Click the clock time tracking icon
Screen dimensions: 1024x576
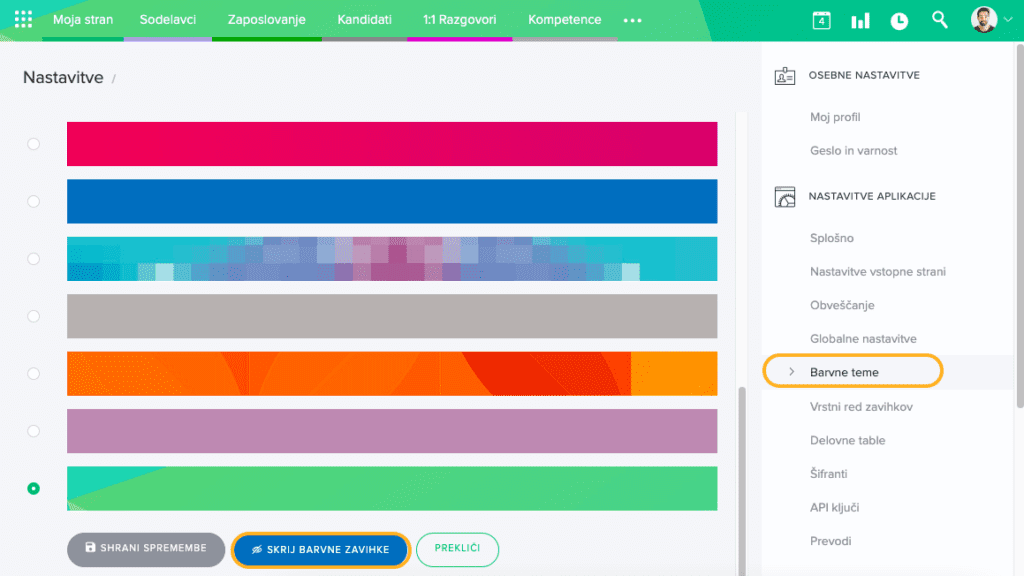click(x=899, y=20)
